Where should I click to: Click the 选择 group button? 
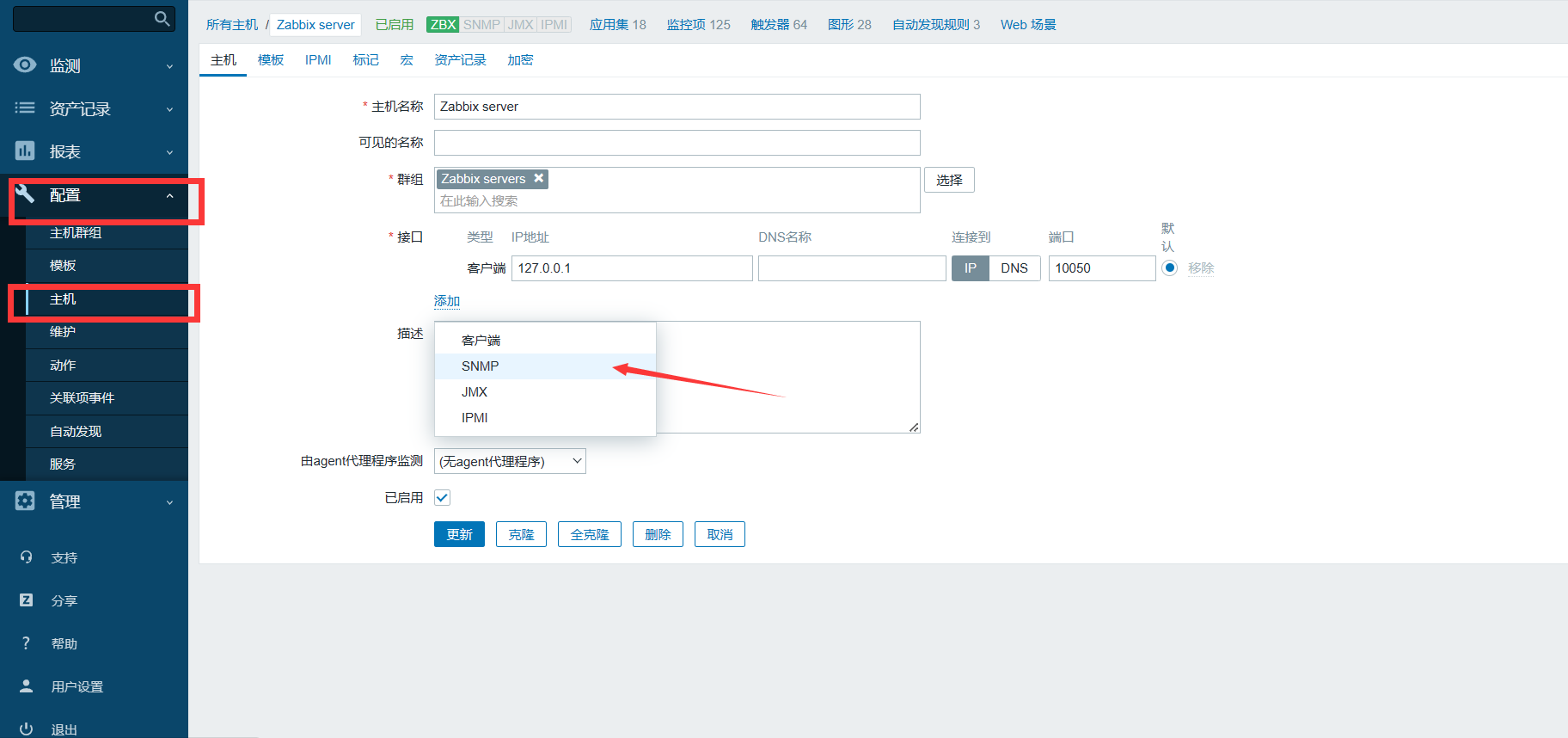tap(949, 180)
